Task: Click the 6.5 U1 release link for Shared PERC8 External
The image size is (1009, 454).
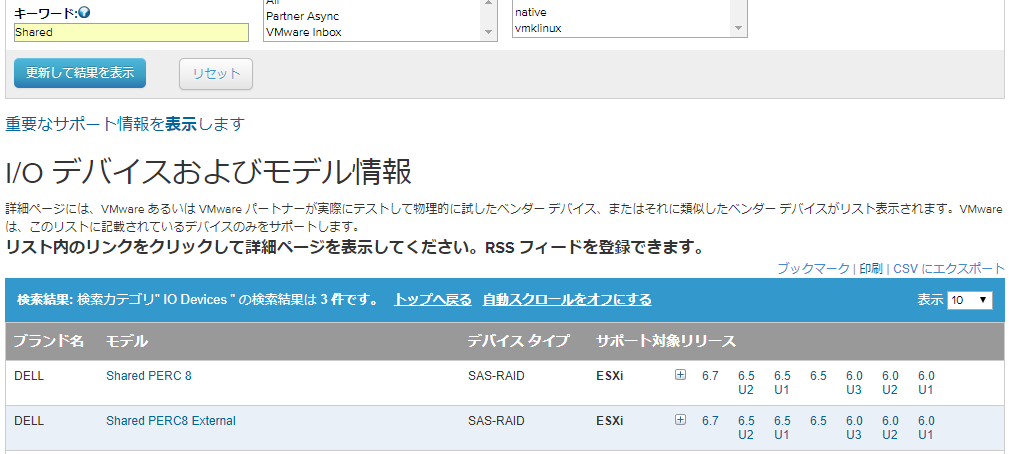Action: pos(782,428)
